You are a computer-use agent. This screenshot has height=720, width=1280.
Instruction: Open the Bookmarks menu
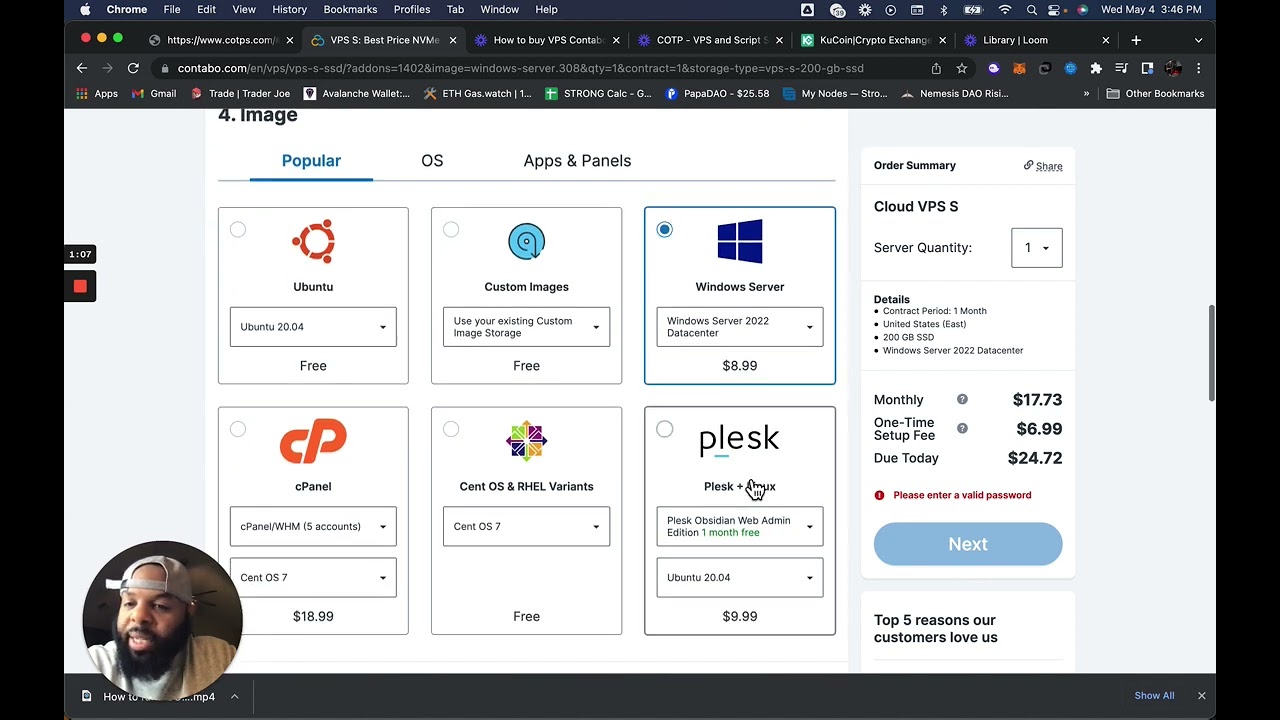[350, 10]
